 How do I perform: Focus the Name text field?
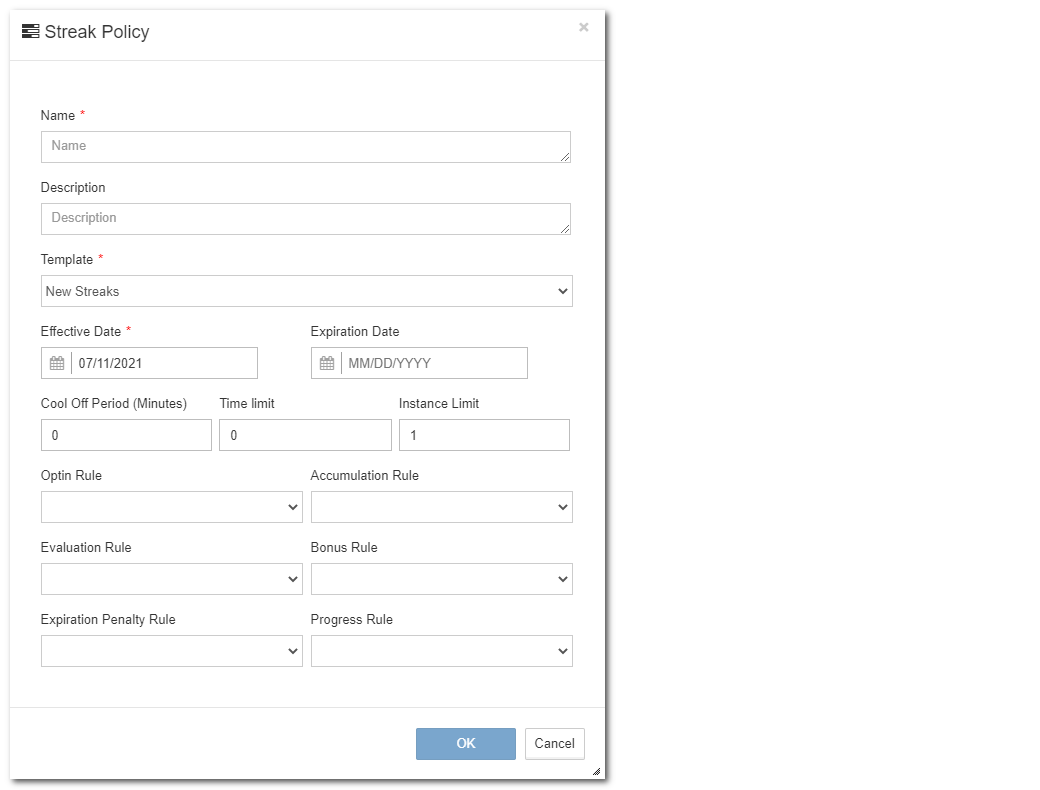305,146
